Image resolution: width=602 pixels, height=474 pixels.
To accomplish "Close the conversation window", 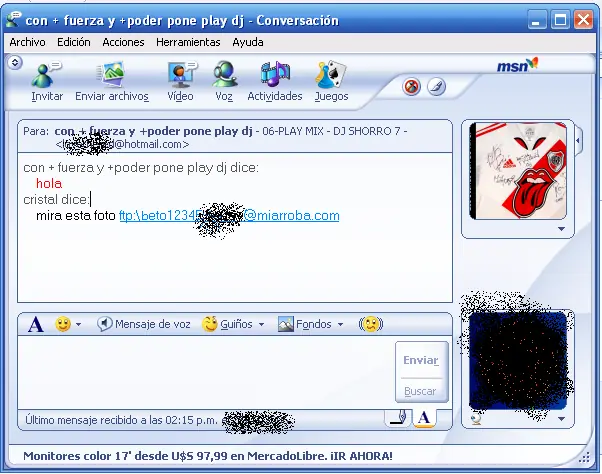I will point(583,20).
